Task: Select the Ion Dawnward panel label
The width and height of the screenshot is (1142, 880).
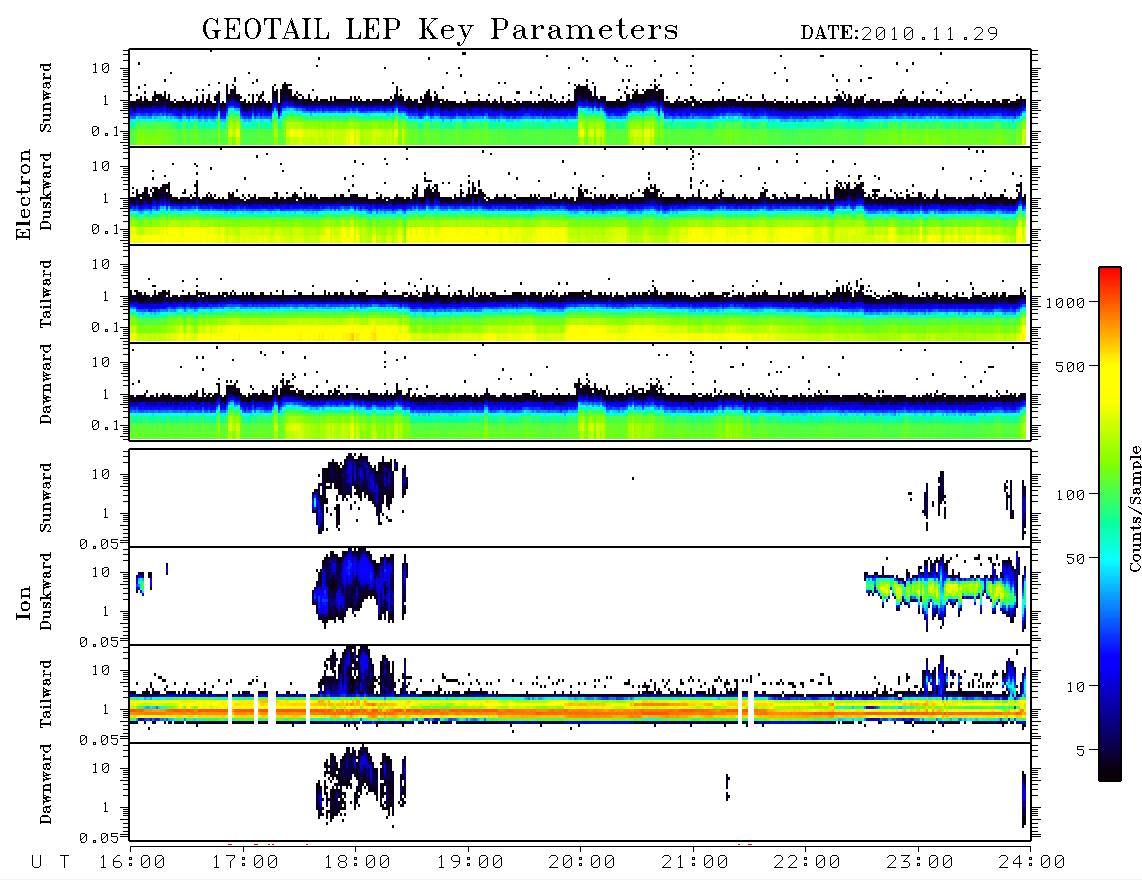Action: 45,784
